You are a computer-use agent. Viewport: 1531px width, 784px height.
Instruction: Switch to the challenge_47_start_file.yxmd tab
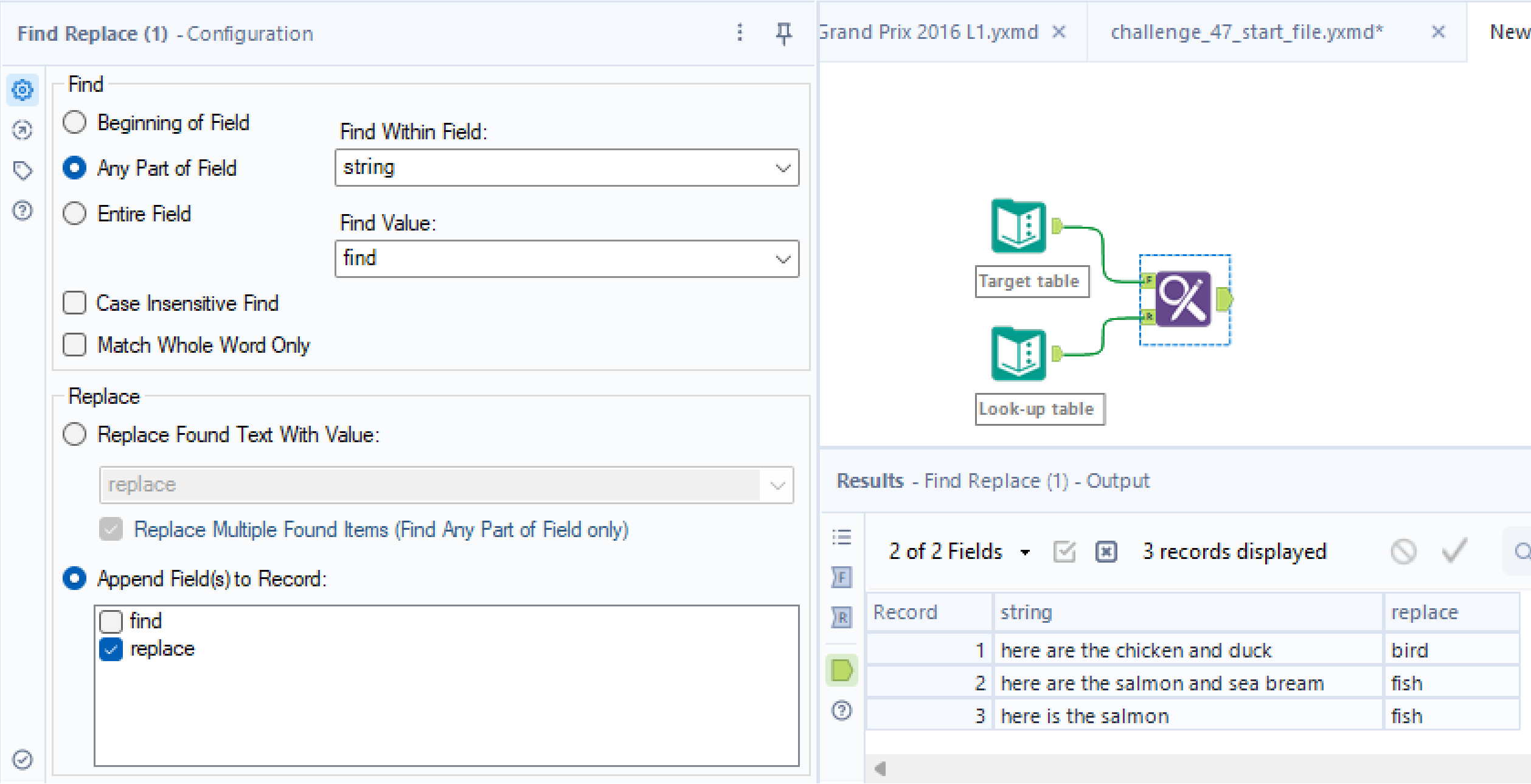pyautogui.click(x=1247, y=32)
